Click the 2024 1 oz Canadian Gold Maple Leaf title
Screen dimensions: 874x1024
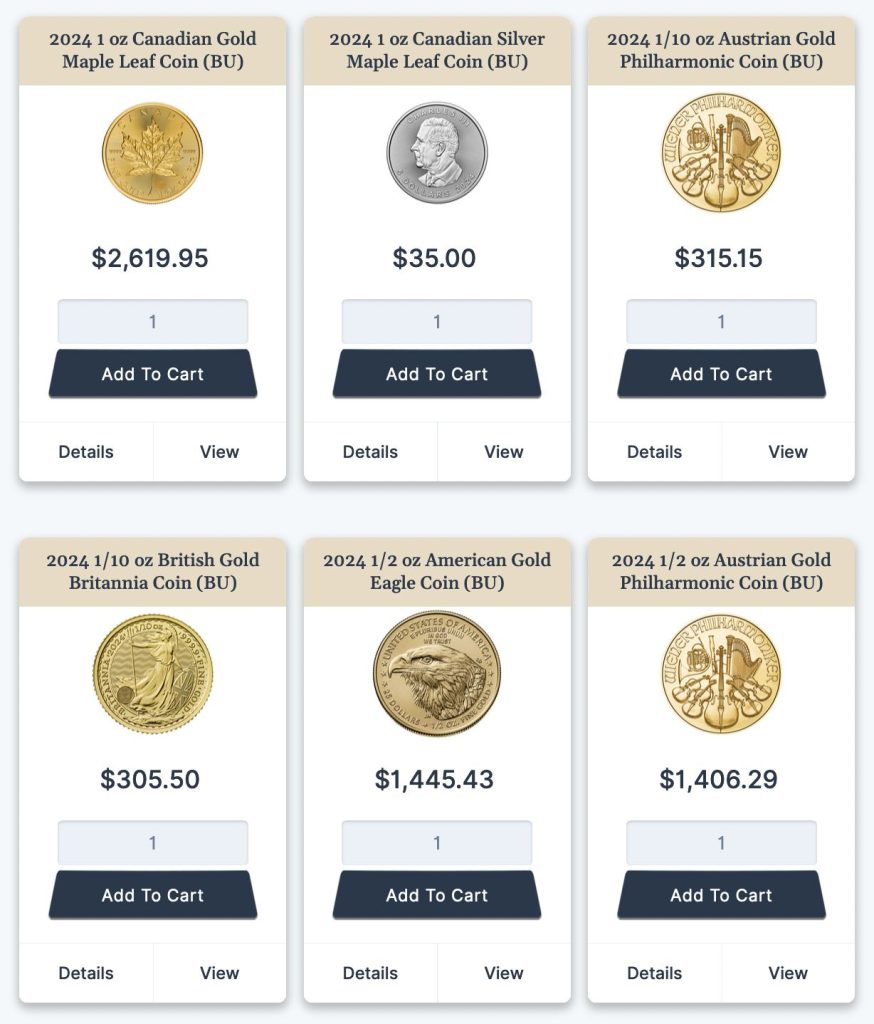tap(152, 50)
